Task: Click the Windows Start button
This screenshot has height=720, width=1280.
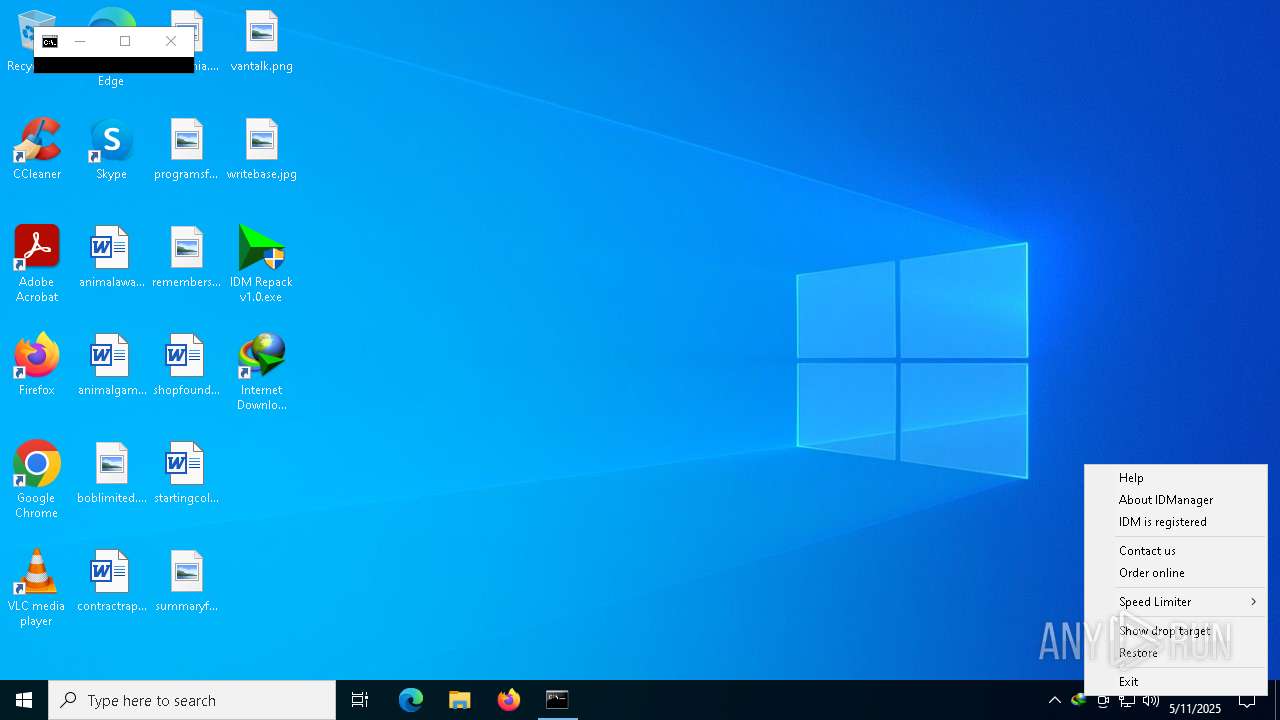Action: coord(24,700)
